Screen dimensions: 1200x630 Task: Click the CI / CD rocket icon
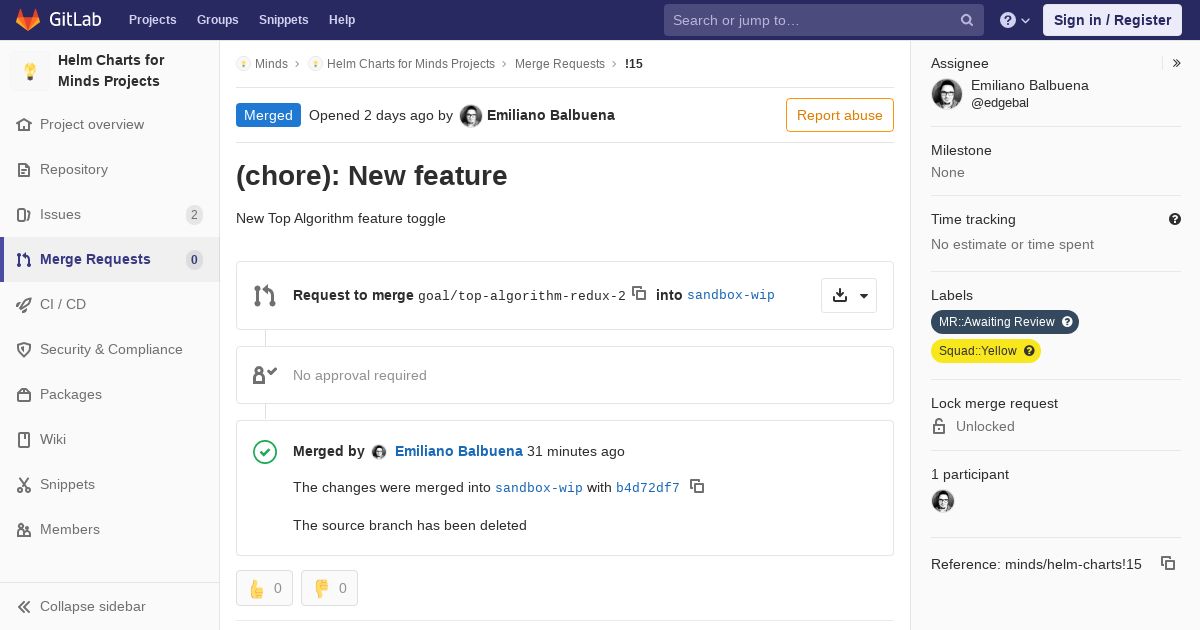click(24, 305)
